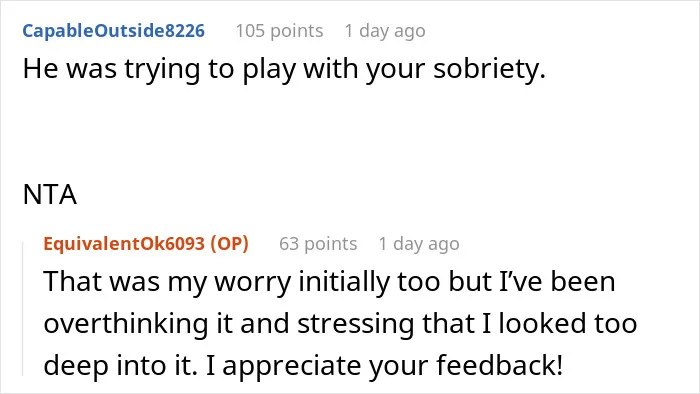Click the 'NTA' verdict text

click(x=50, y=195)
